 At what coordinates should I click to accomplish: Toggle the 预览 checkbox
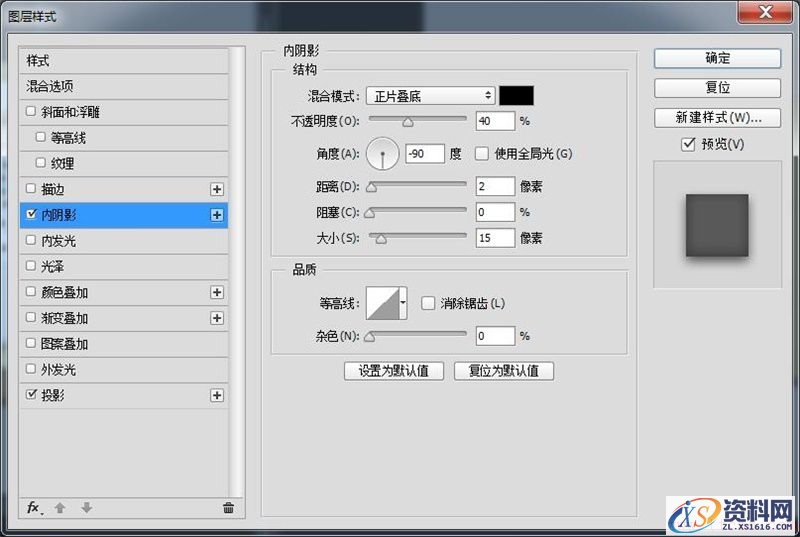coord(688,144)
